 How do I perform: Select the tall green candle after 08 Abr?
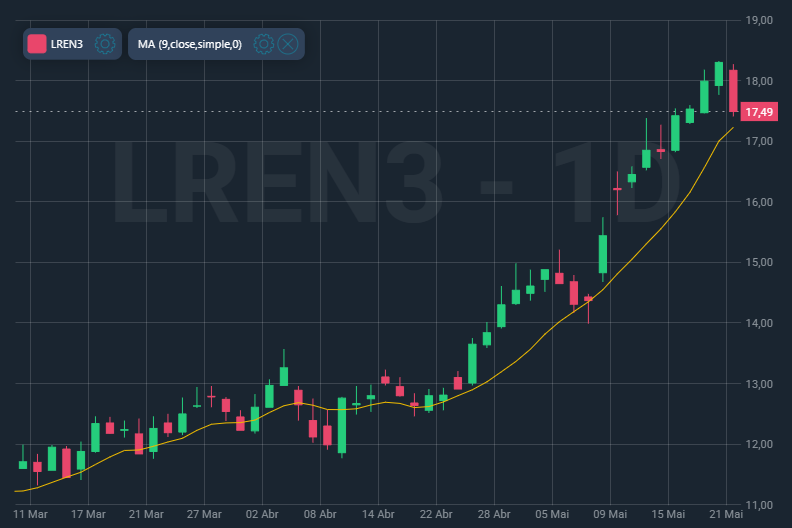(x=342, y=425)
